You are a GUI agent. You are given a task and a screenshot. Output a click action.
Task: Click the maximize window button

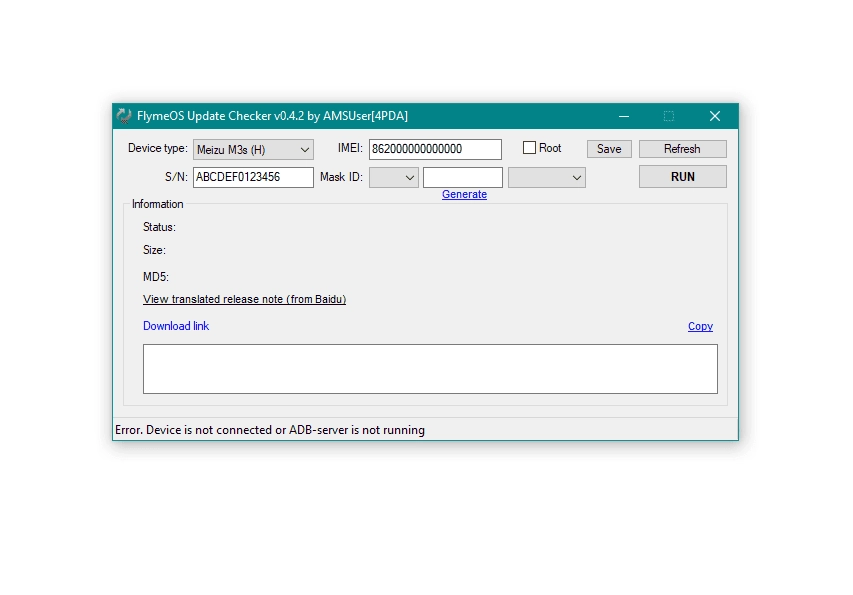669,116
